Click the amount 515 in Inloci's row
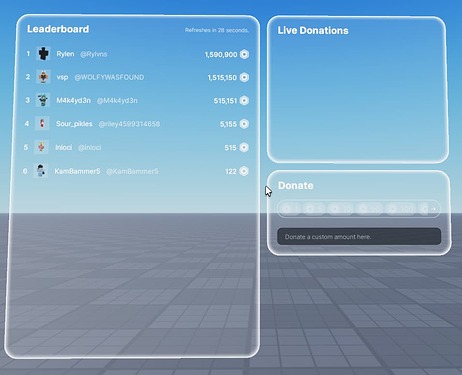The width and height of the screenshot is (462, 375). coord(230,148)
